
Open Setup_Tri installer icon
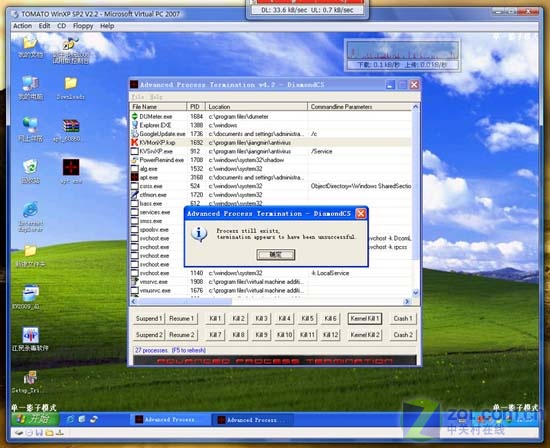(x=31, y=378)
